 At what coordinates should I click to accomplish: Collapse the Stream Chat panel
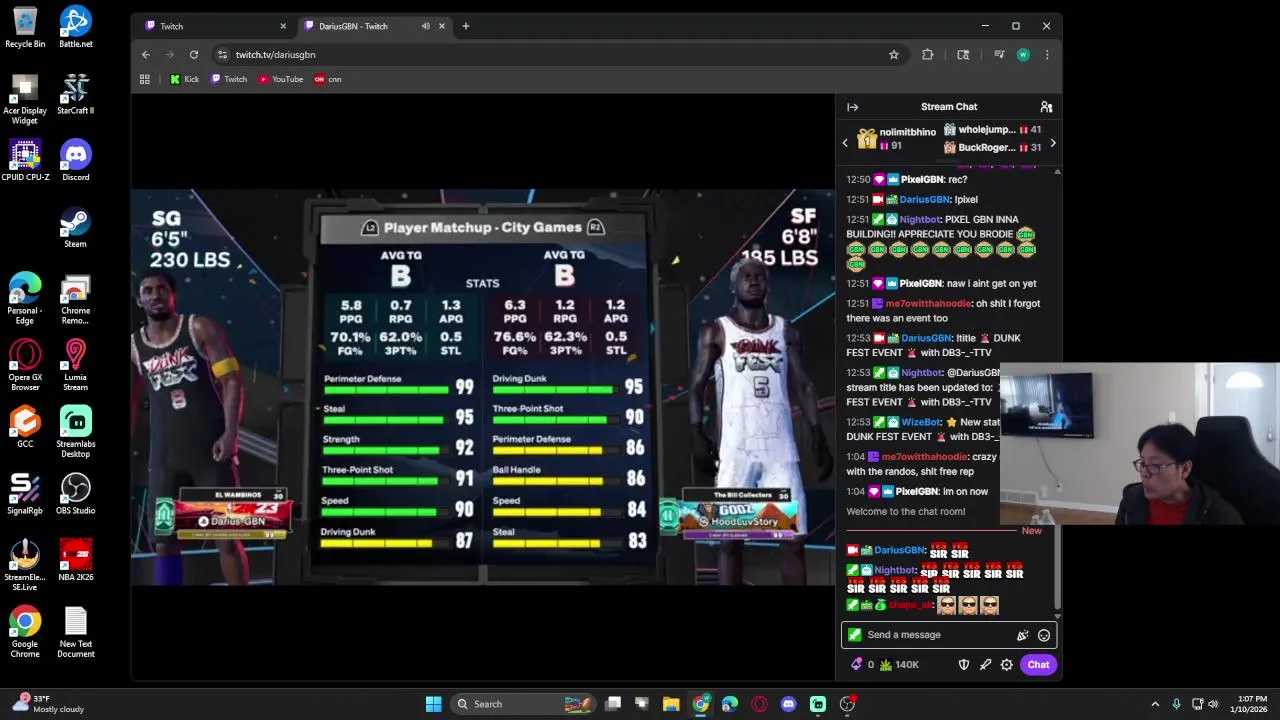pos(852,107)
